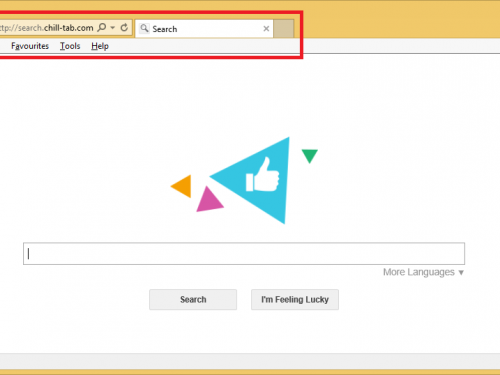
Task: Open the Favourites menu
Action: tap(30, 46)
